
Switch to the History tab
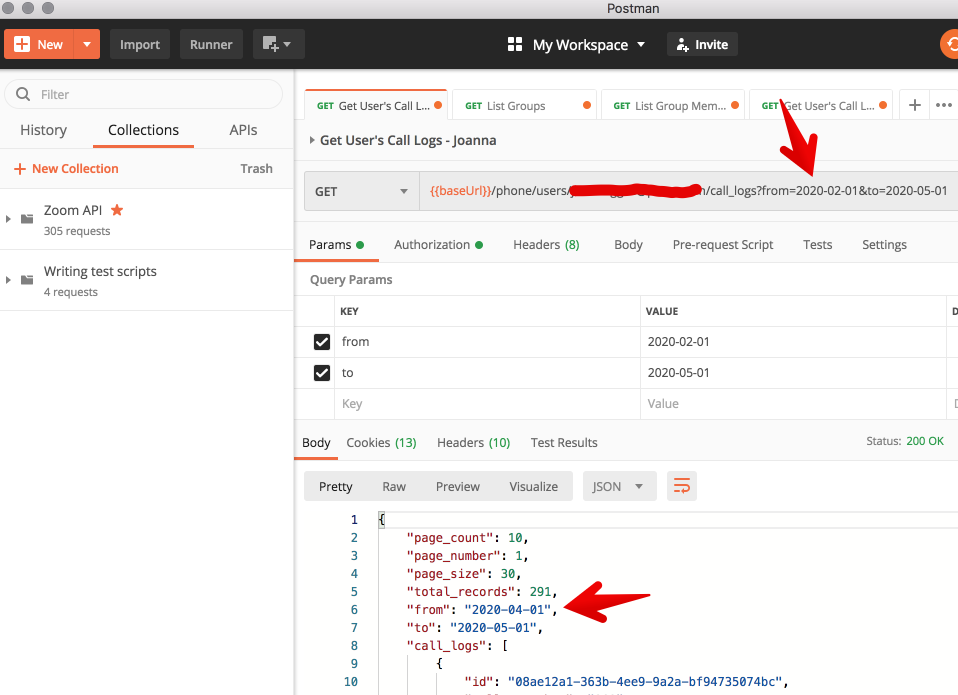(x=43, y=130)
